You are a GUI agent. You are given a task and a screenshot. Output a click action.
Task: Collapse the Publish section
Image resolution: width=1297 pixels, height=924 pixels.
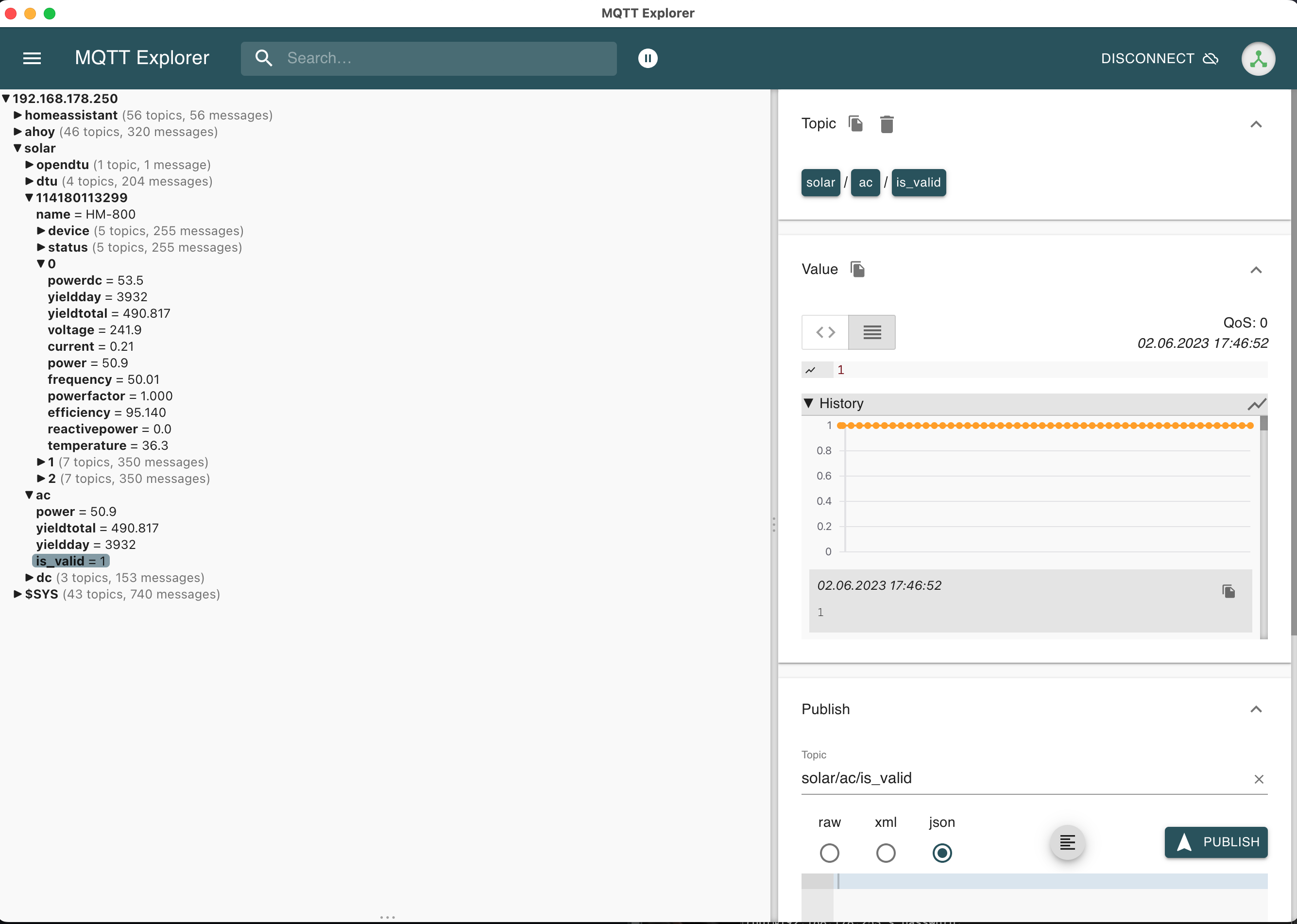[1257, 709]
